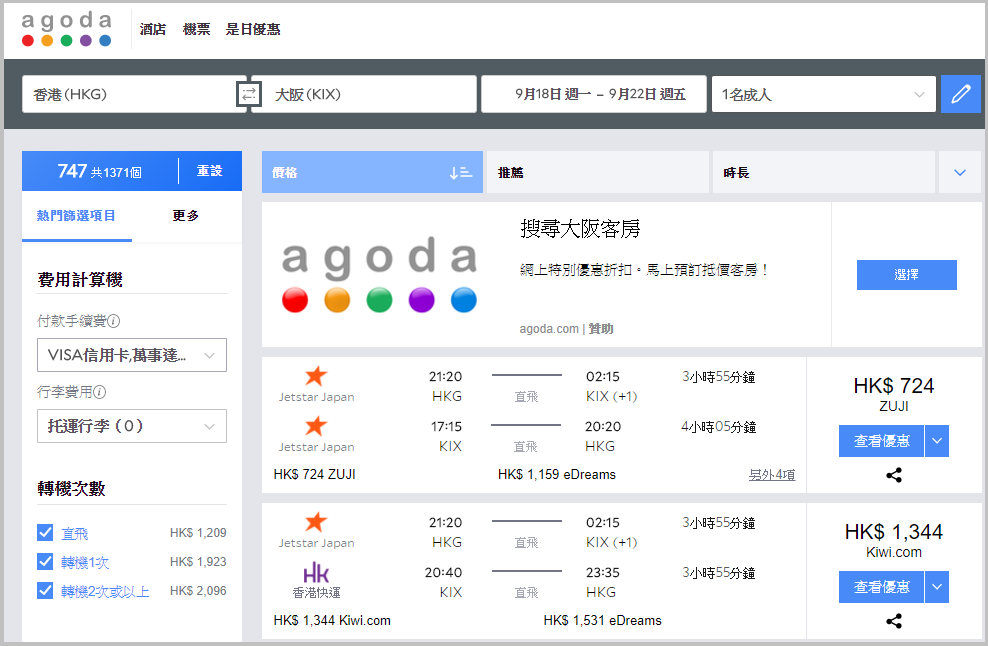Click 重設 to reset filters
The height and width of the screenshot is (646, 988).
coord(209,171)
